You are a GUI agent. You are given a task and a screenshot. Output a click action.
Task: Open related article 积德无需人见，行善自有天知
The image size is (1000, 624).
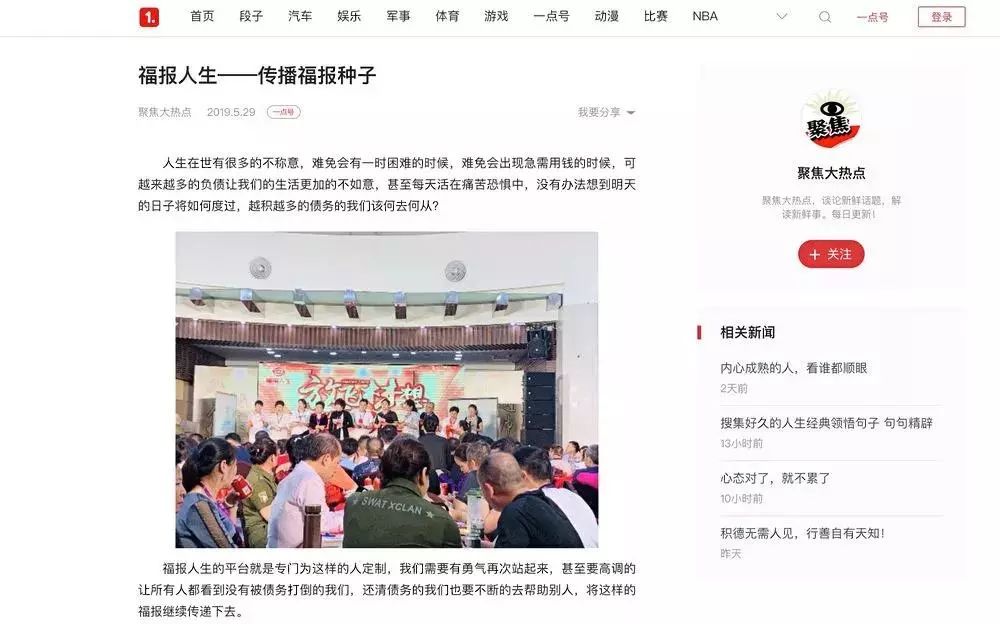coord(802,533)
